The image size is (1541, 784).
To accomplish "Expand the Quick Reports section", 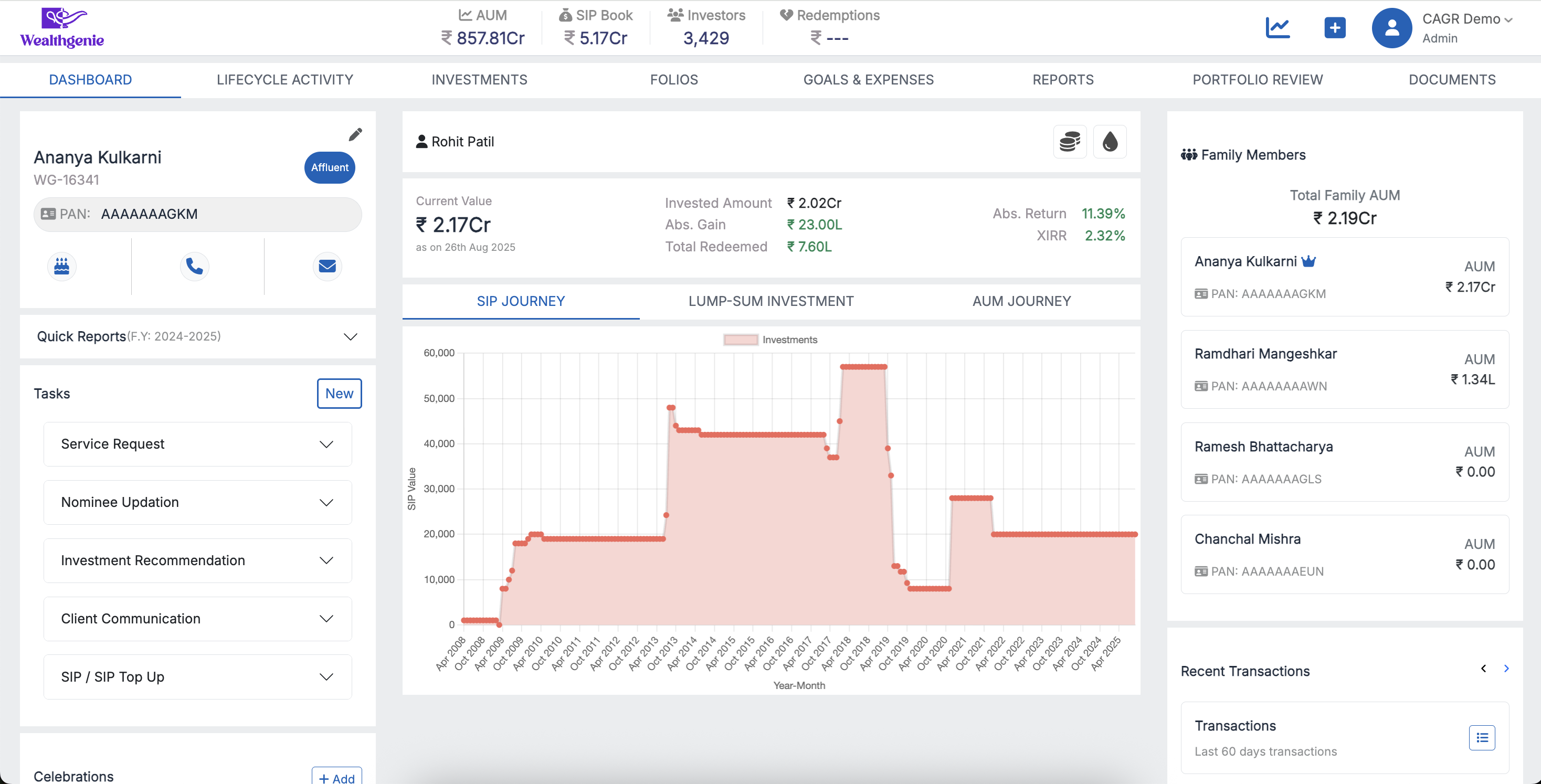I will 351,337.
